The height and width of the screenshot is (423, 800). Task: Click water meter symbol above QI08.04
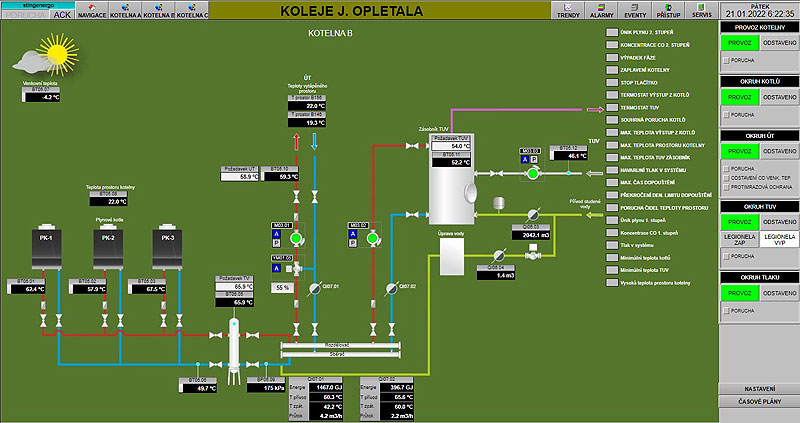point(499,255)
